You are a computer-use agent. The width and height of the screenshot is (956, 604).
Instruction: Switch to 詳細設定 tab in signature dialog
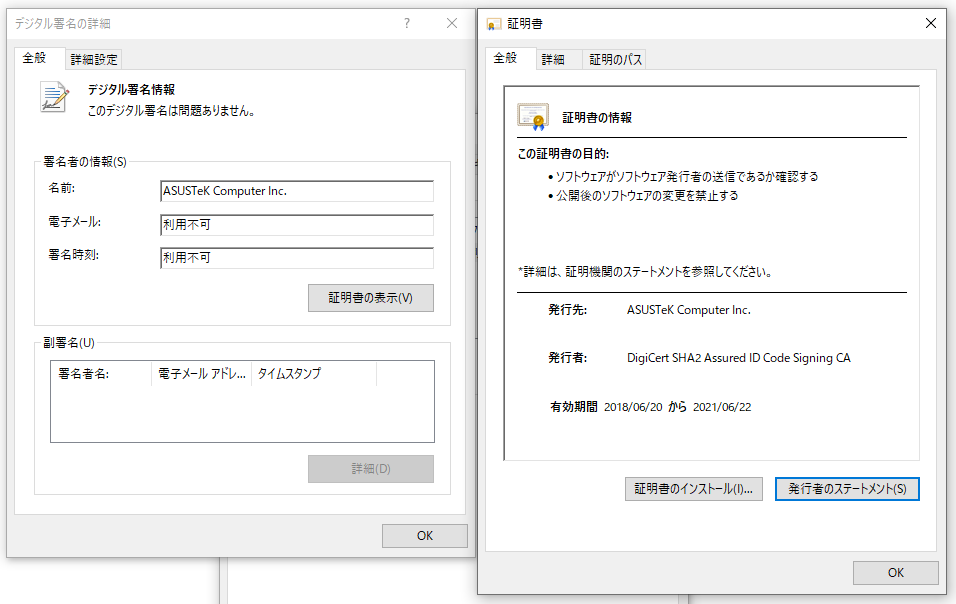[x=94, y=60]
